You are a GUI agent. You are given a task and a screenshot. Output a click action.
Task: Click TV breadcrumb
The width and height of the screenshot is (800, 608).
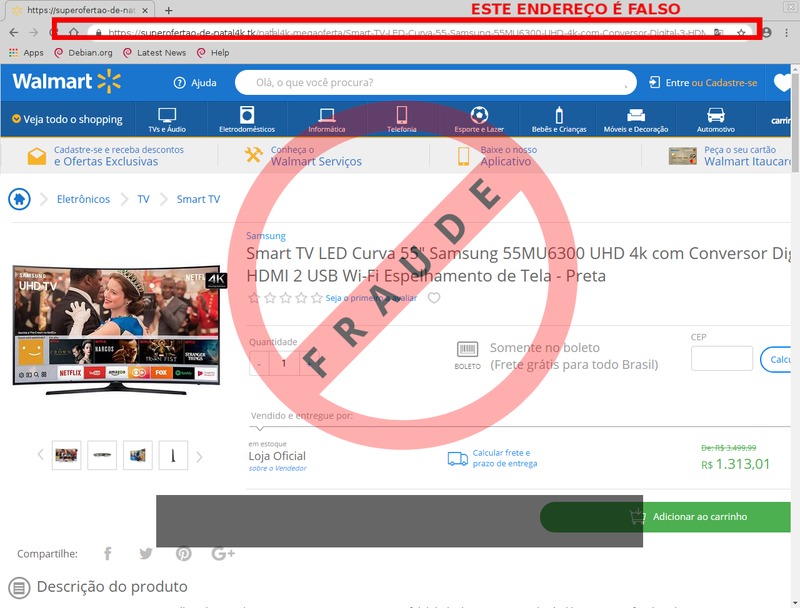[143, 199]
